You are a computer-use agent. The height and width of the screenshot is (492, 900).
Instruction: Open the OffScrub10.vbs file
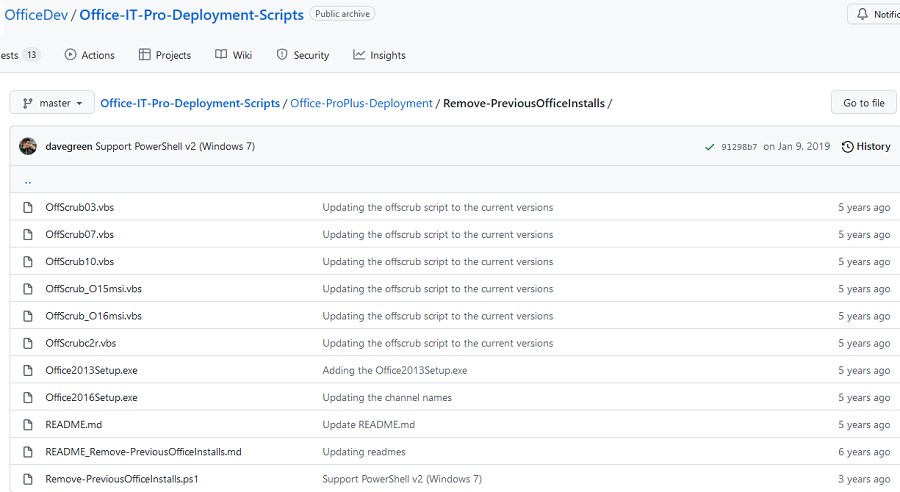[79, 261]
